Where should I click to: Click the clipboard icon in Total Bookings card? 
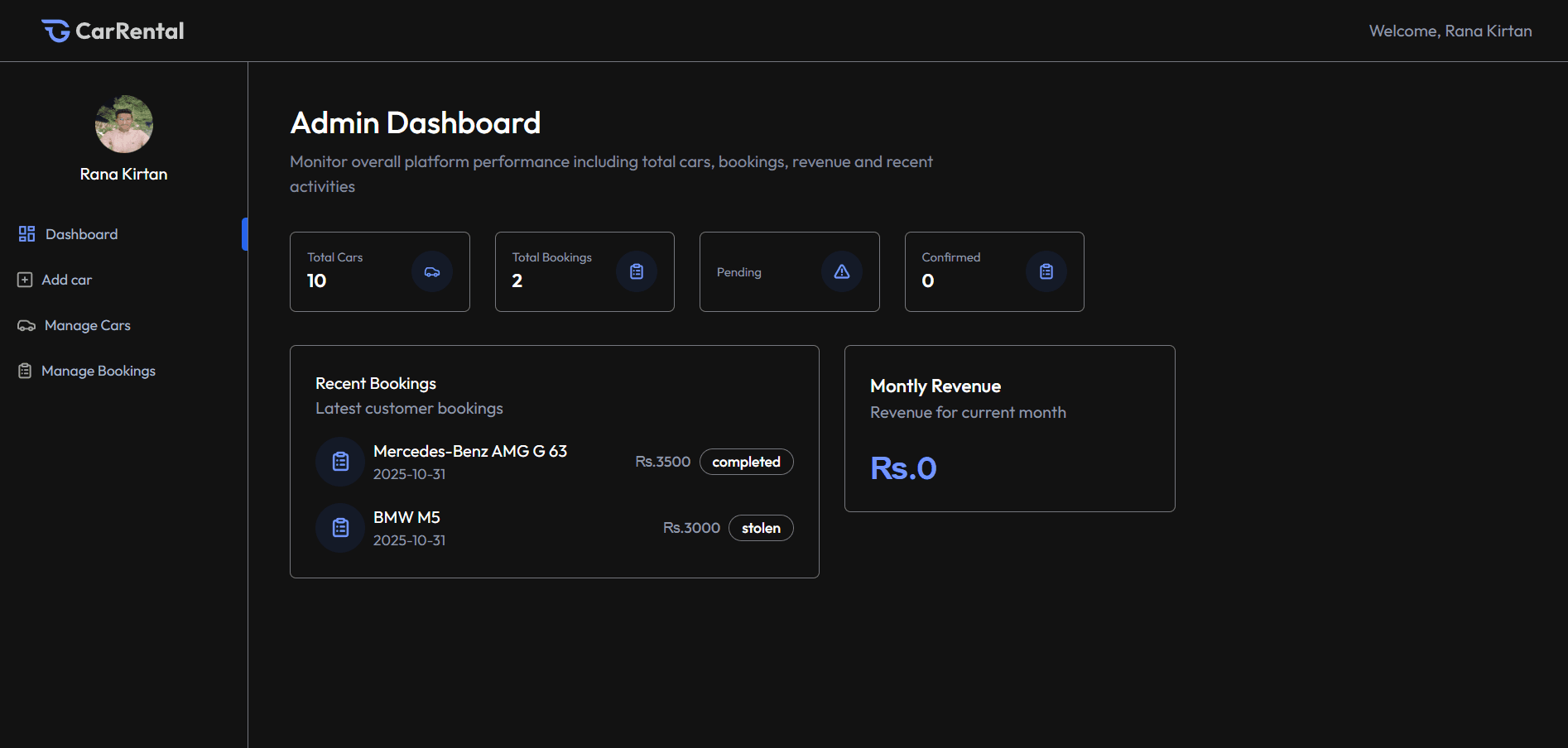637,271
